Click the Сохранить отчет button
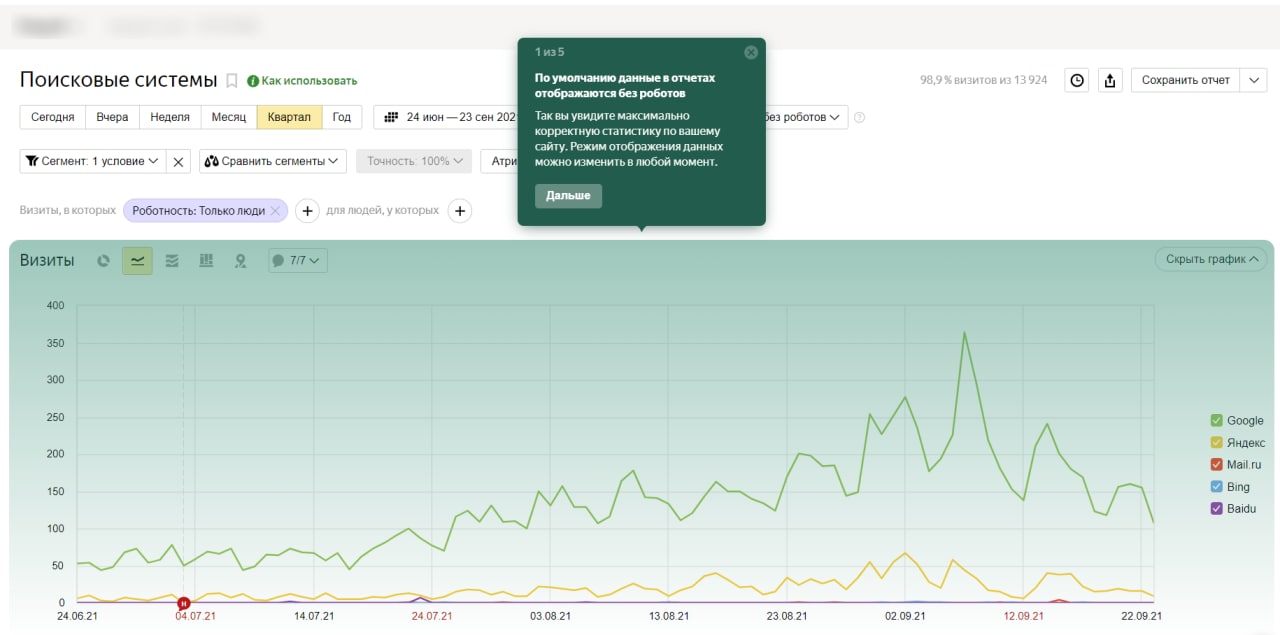The width and height of the screenshot is (1280, 635). [x=1185, y=81]
